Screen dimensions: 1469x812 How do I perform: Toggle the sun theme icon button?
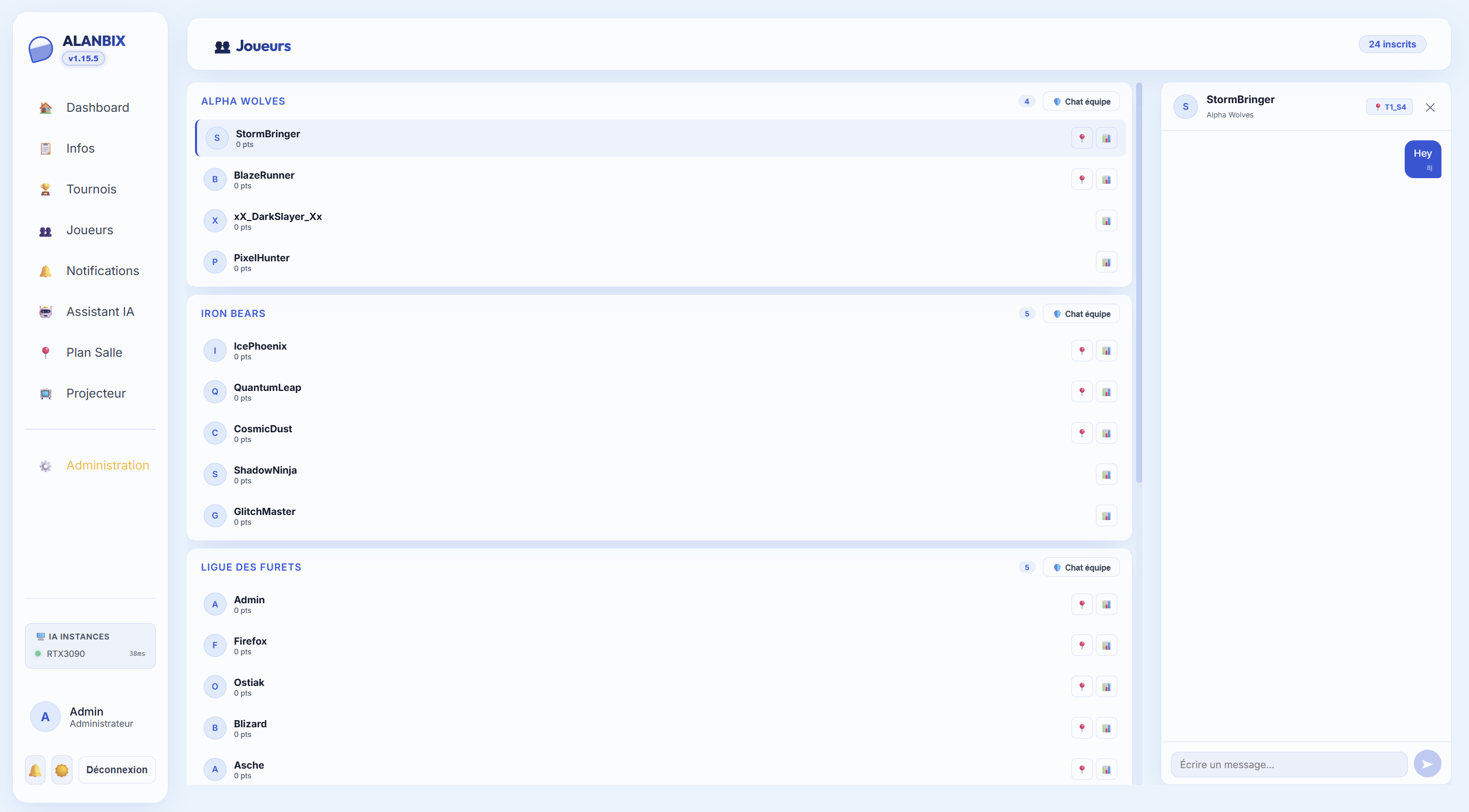click(62, 770)
